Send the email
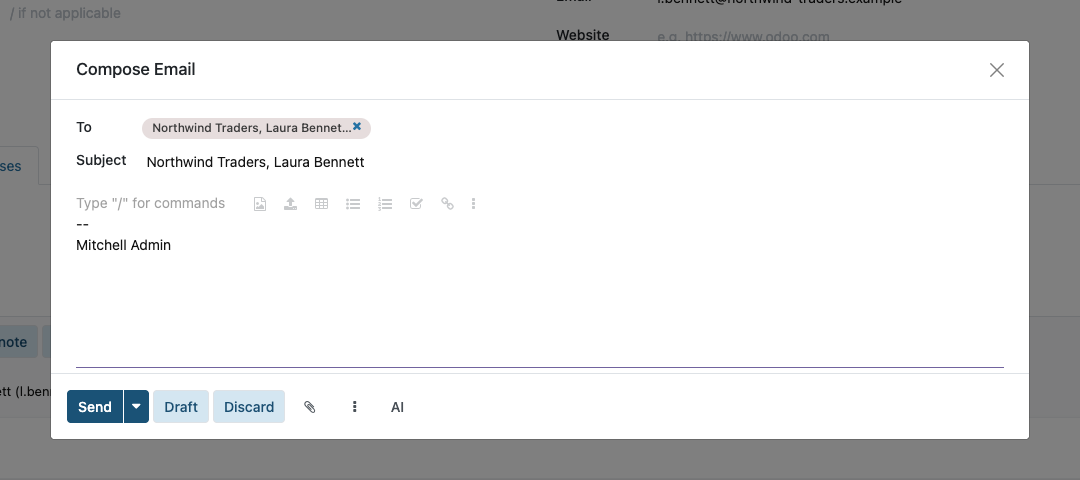 95,407
